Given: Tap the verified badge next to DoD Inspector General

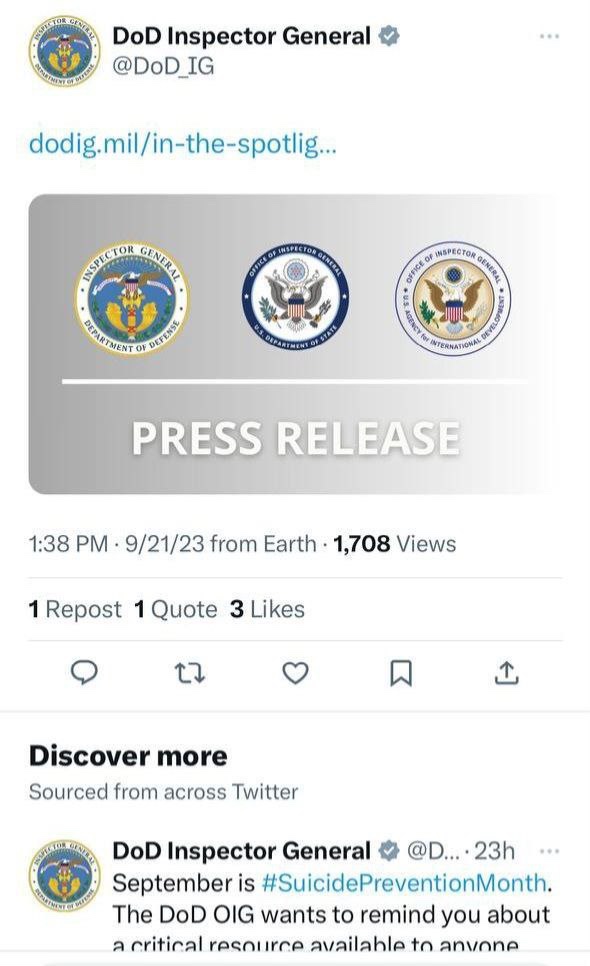Looking at the screenshot, I should (388, 36).
